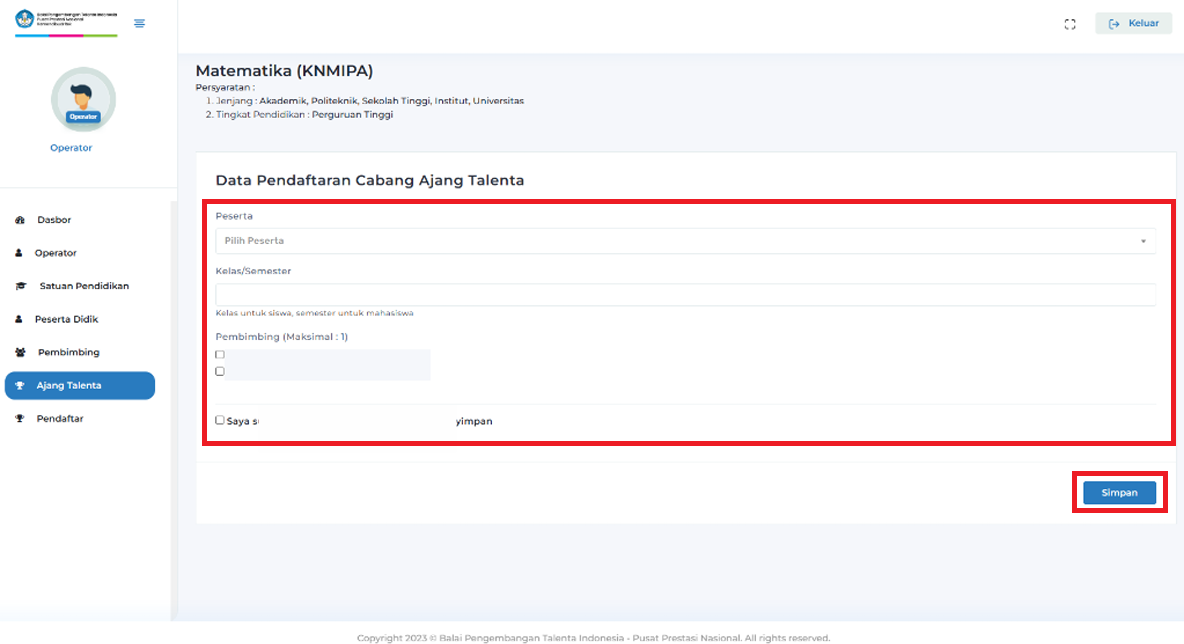This screenshot has width=1184, height=644.
Task: Click the Ajang Talenta trophy icon
Action: click(20, 386)
